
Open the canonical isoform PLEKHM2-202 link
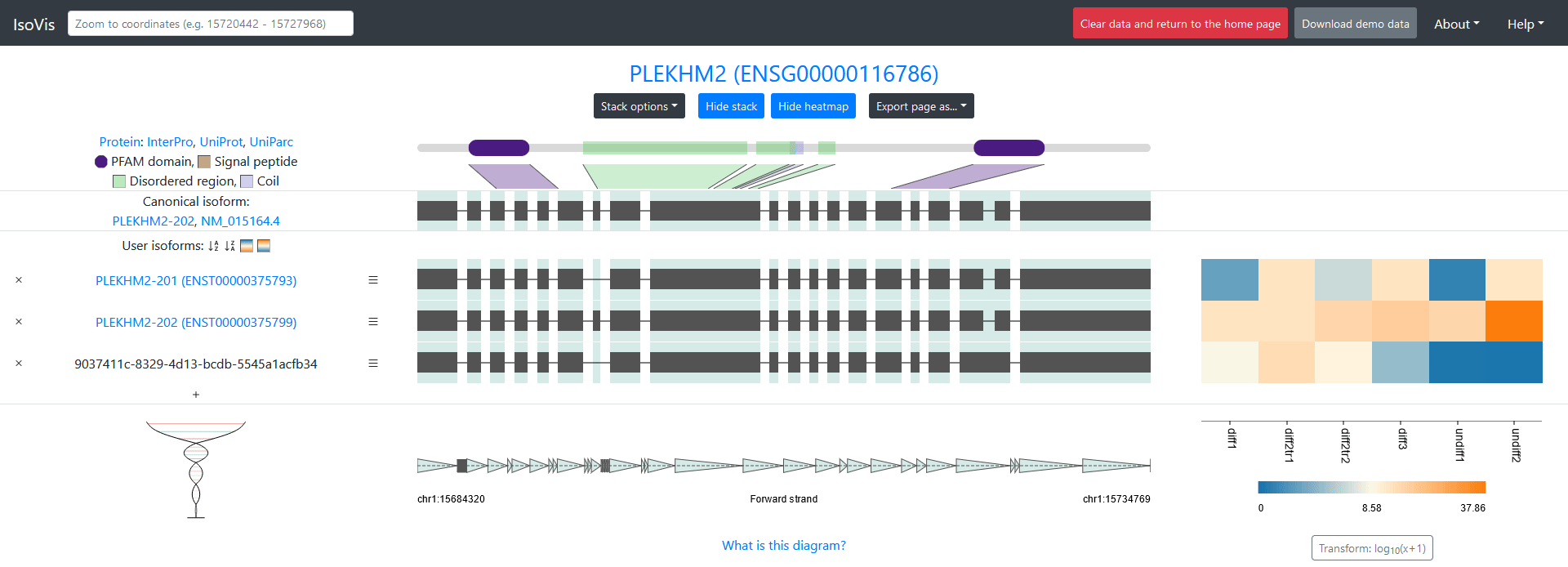point(154,221)
